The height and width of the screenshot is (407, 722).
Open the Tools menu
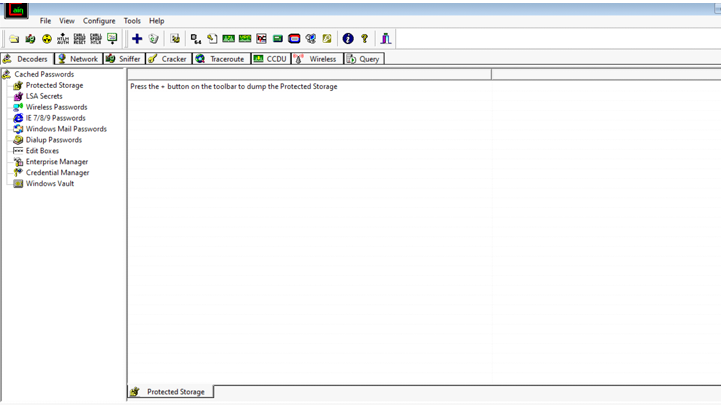pyautogui.click(x=132, y=21)
